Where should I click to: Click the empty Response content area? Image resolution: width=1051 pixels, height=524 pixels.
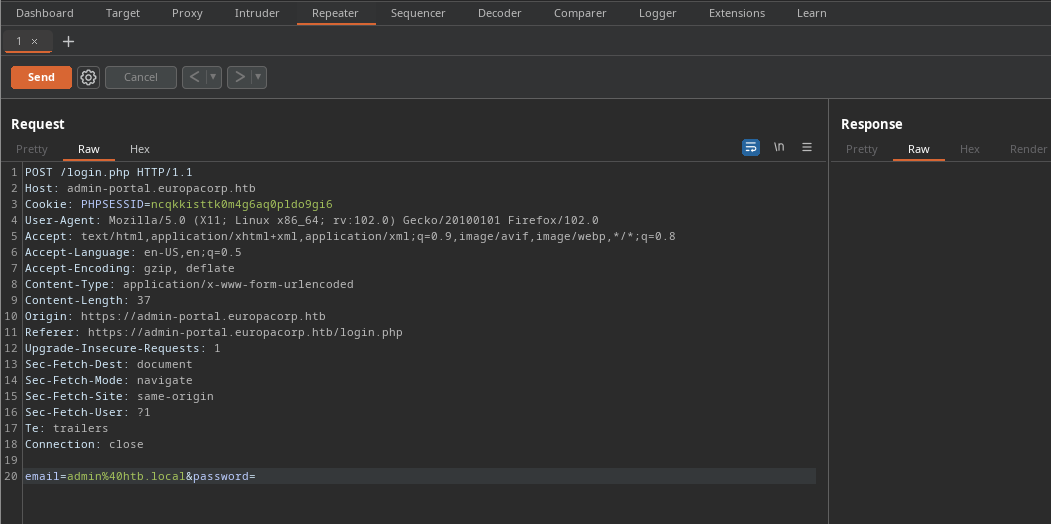pos(940,342)
